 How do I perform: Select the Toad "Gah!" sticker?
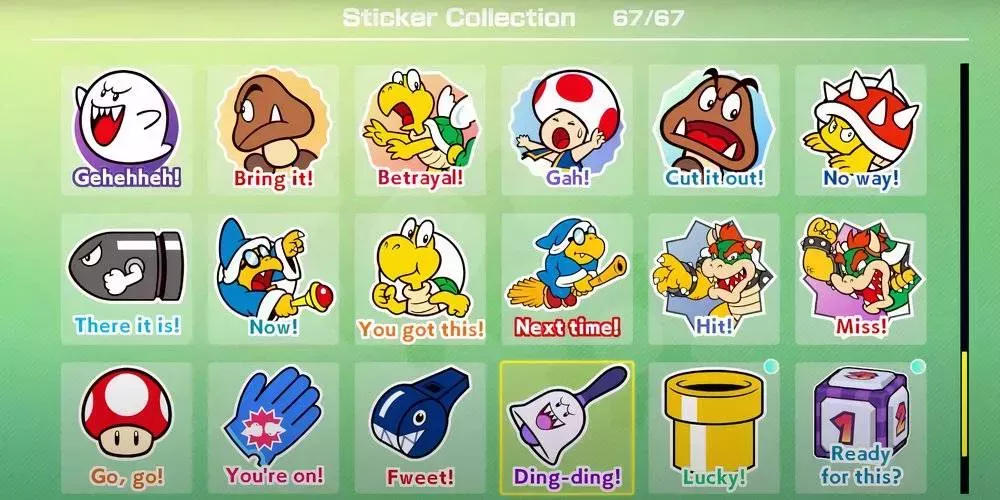click(567, 130)
